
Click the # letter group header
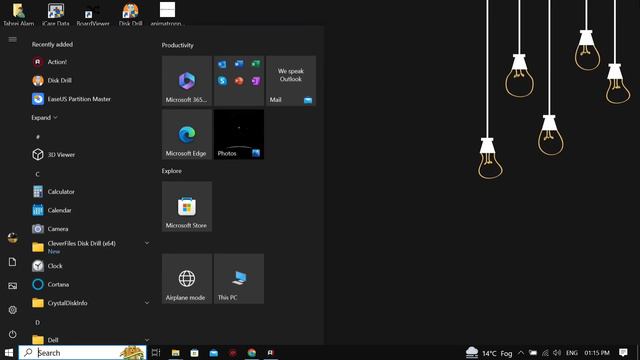tap(38, 136)
